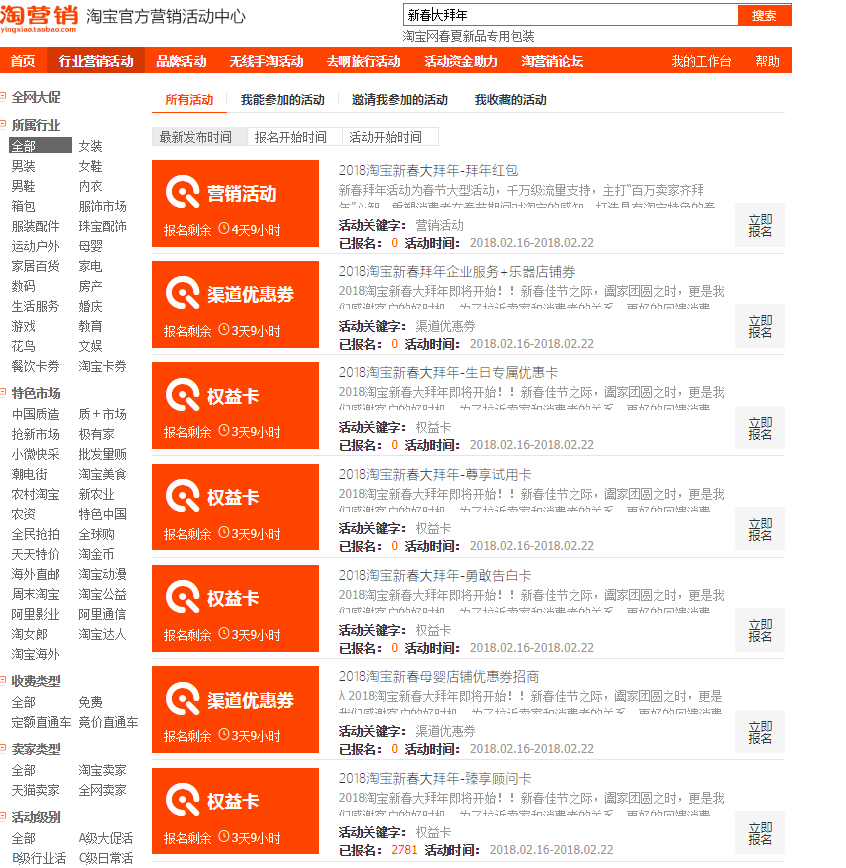
Task: Switch to the 邀请我参加的活动 tab
Action: [x=400, y=100]
